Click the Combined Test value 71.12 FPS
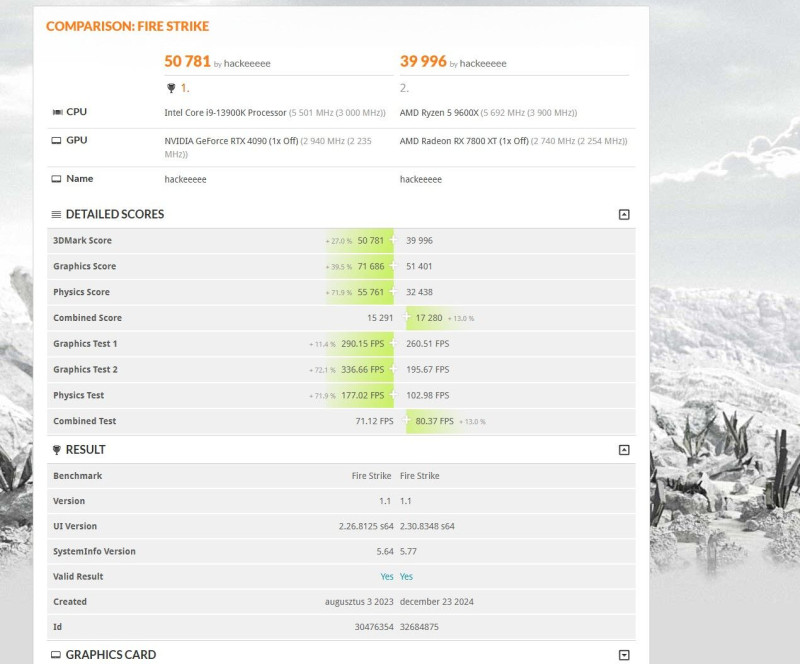Screen dimensions: 800x664 pyautogui.click(x=374, y=421)
